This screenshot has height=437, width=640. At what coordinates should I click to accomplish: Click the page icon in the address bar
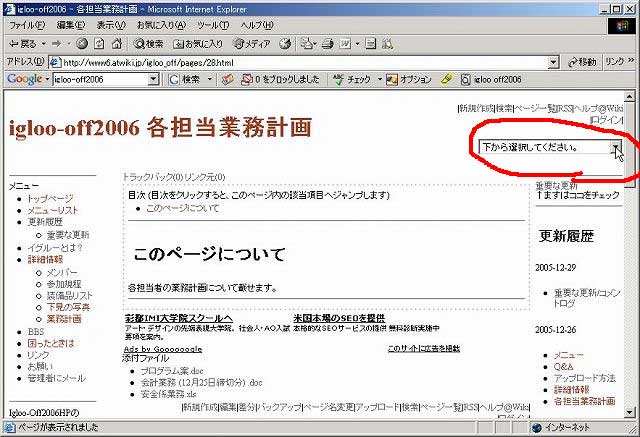(55, 62)
